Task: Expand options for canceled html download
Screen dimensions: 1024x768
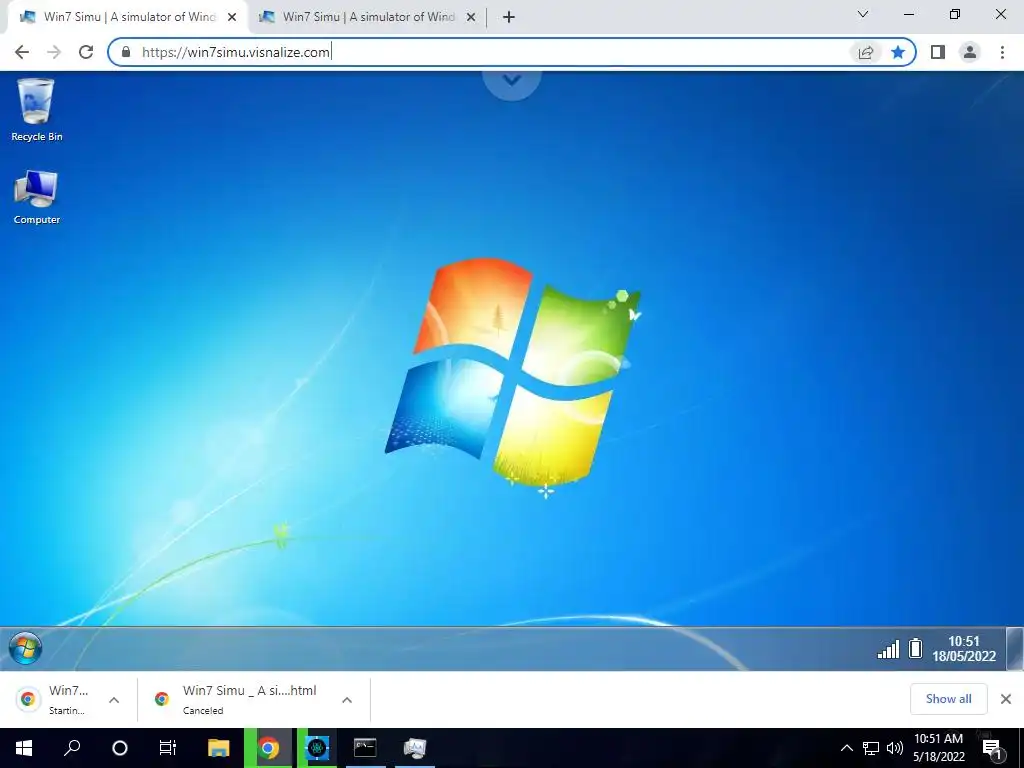Action: [347, 700]
